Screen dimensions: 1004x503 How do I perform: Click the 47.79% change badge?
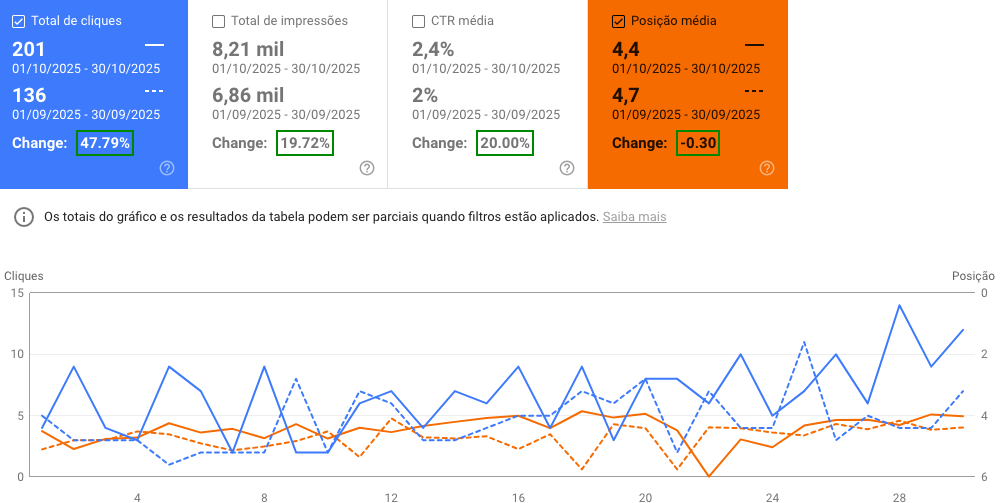click(105, 143)
